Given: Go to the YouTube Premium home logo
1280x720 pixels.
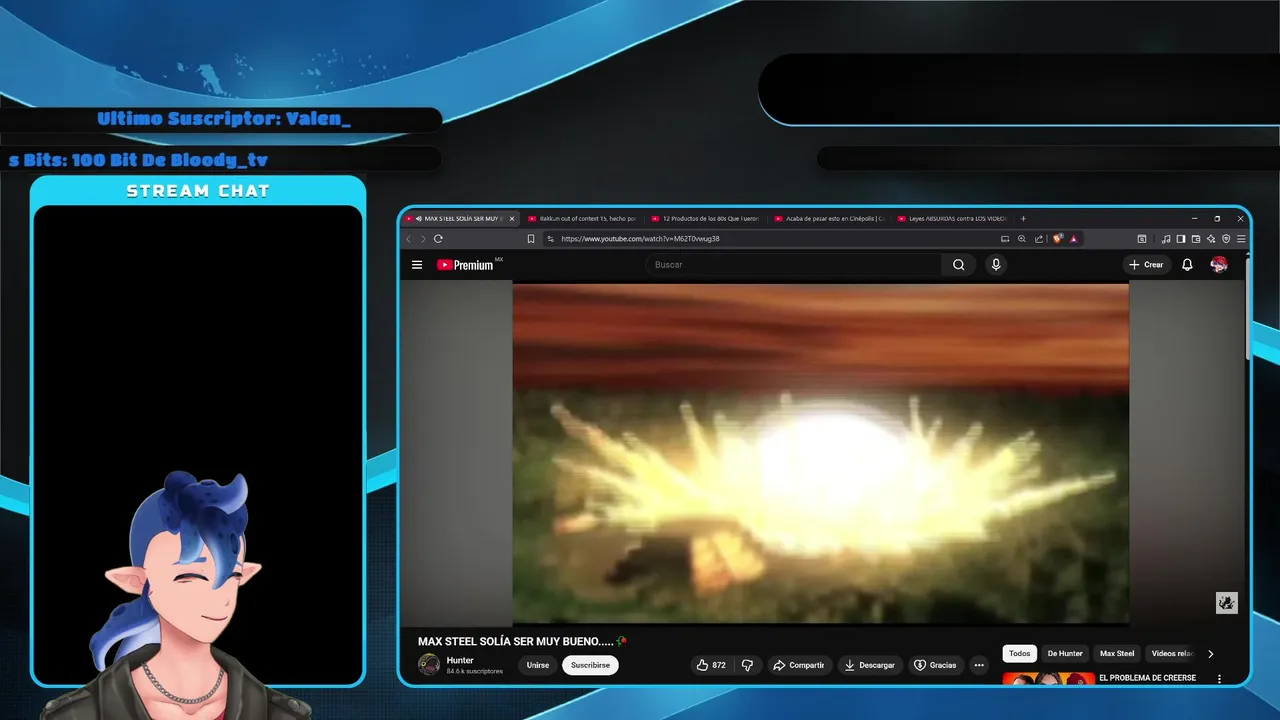Looking at the screenshot, I should 465,265.
